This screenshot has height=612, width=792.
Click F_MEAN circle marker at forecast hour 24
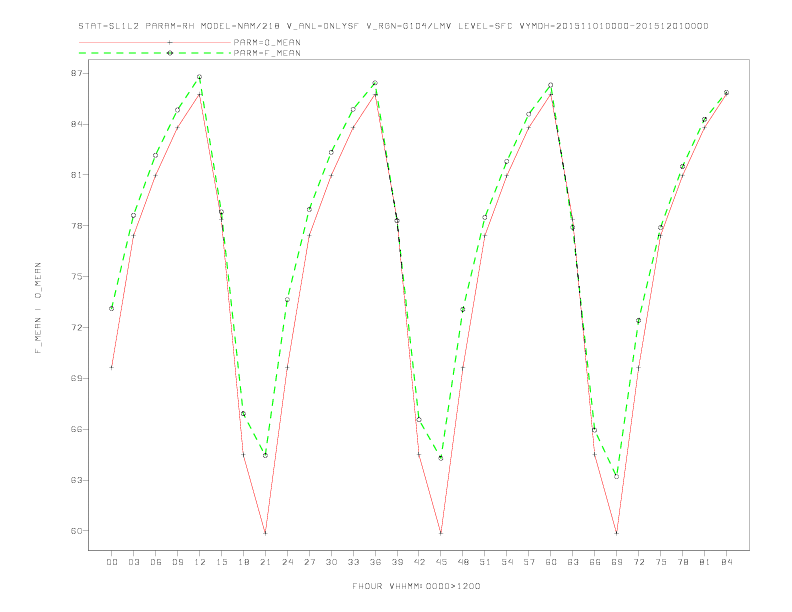[287, 299]
